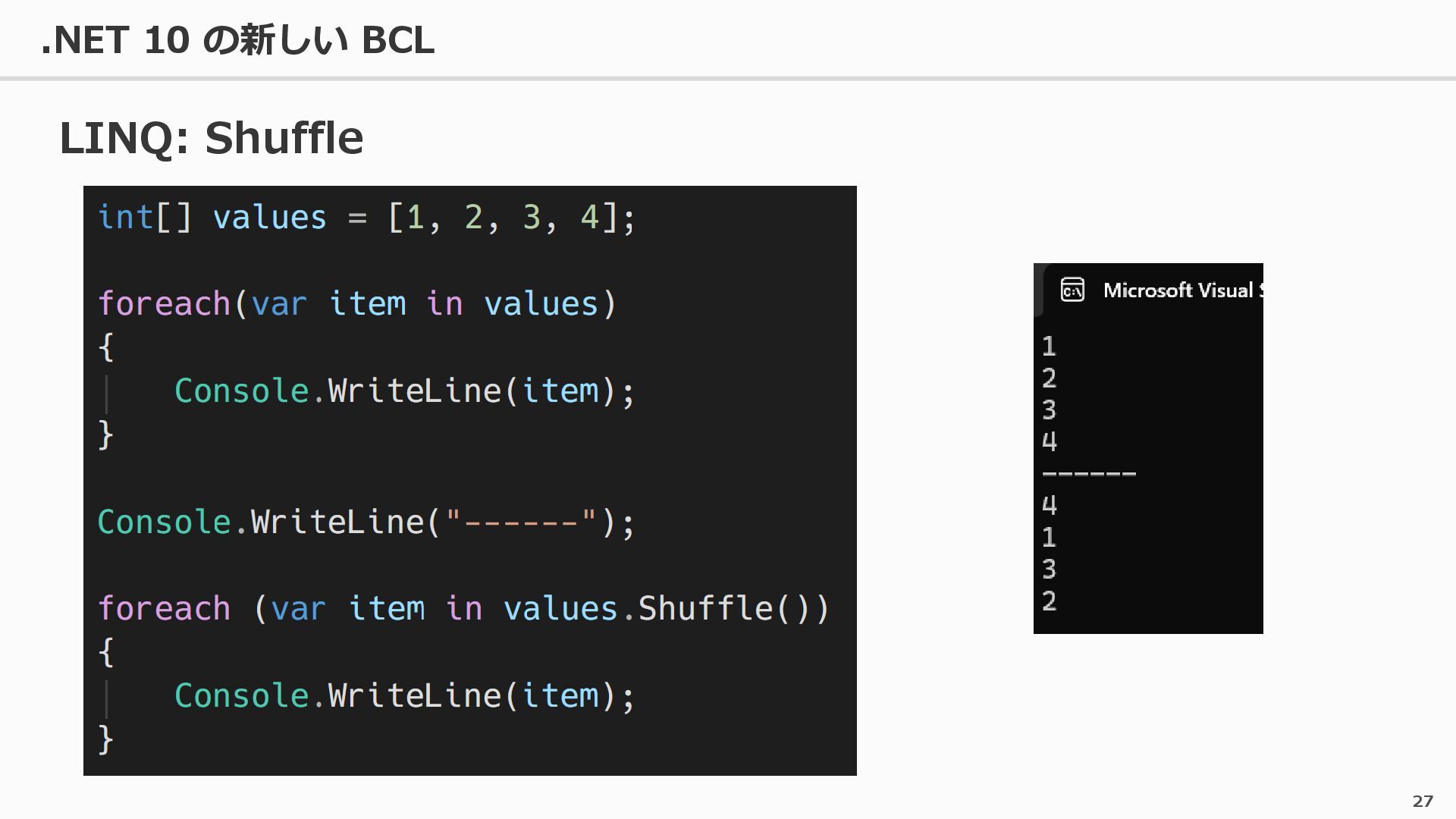Click the first output line '1' in console

click(1050, 347)
